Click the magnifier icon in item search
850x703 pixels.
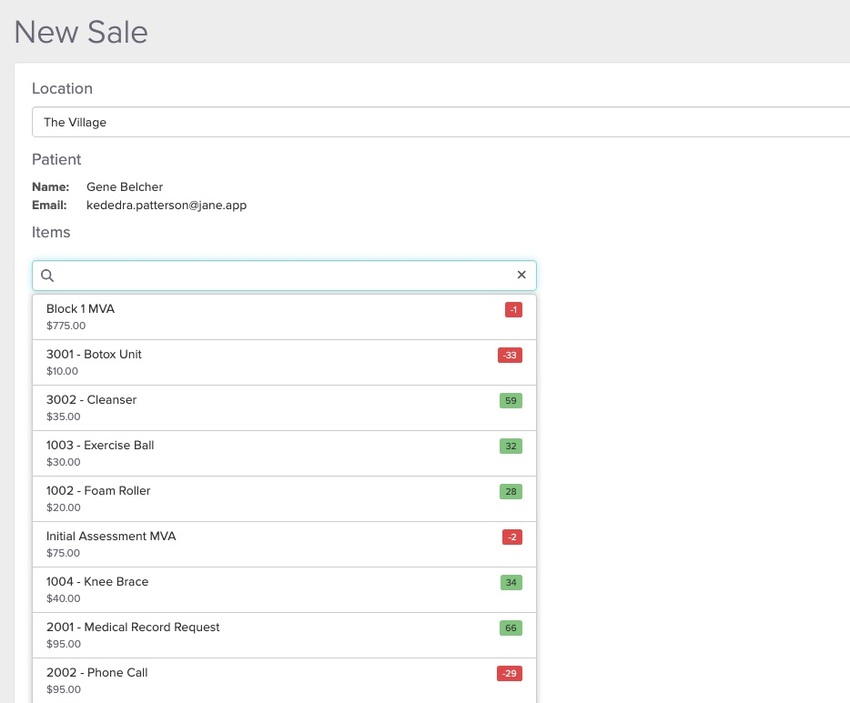(x=48, y=275)
